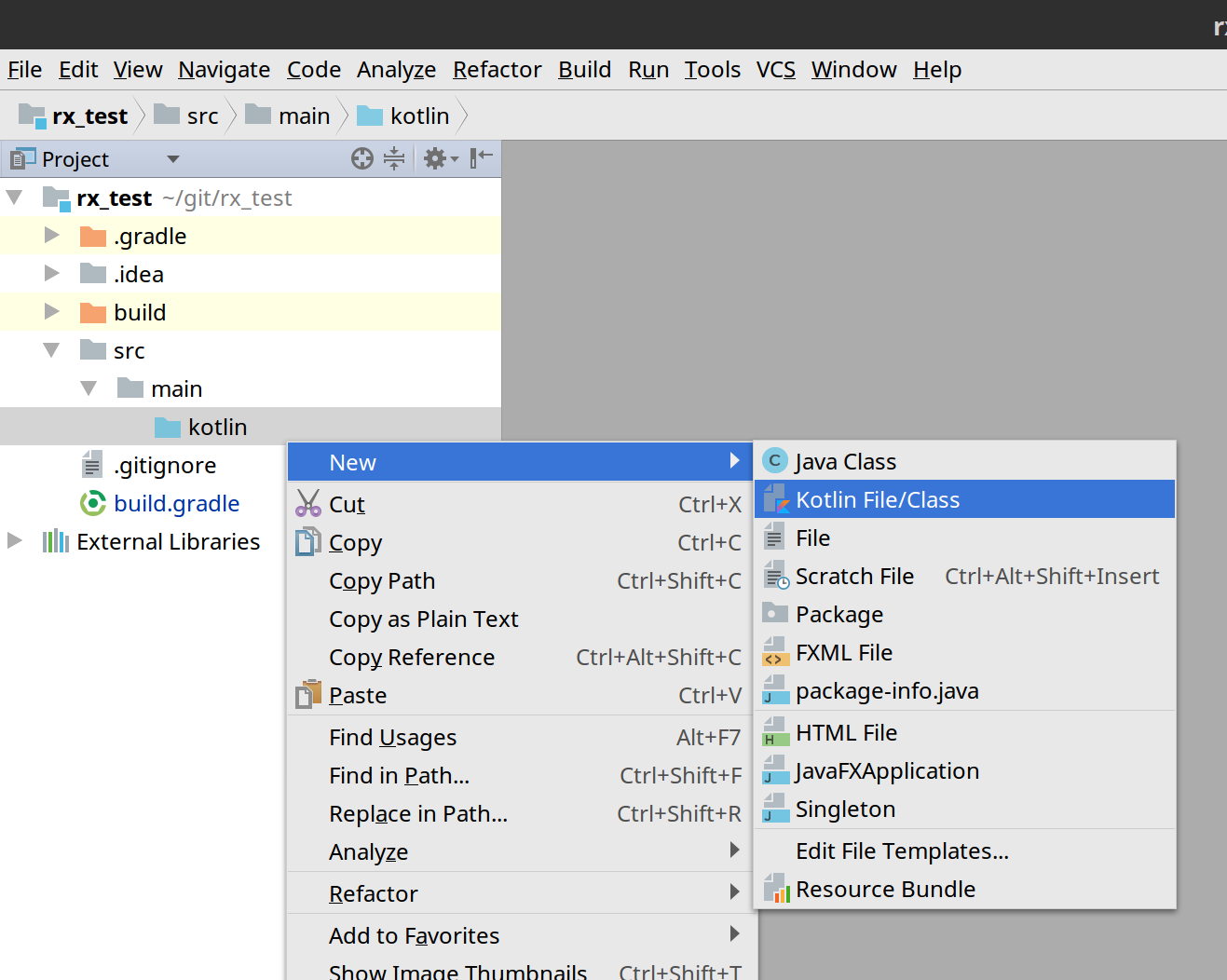The height and width of the screenshot is (980, 1227).
Task: Click the Scroll from Source crosshair icon
Action: 361,158
